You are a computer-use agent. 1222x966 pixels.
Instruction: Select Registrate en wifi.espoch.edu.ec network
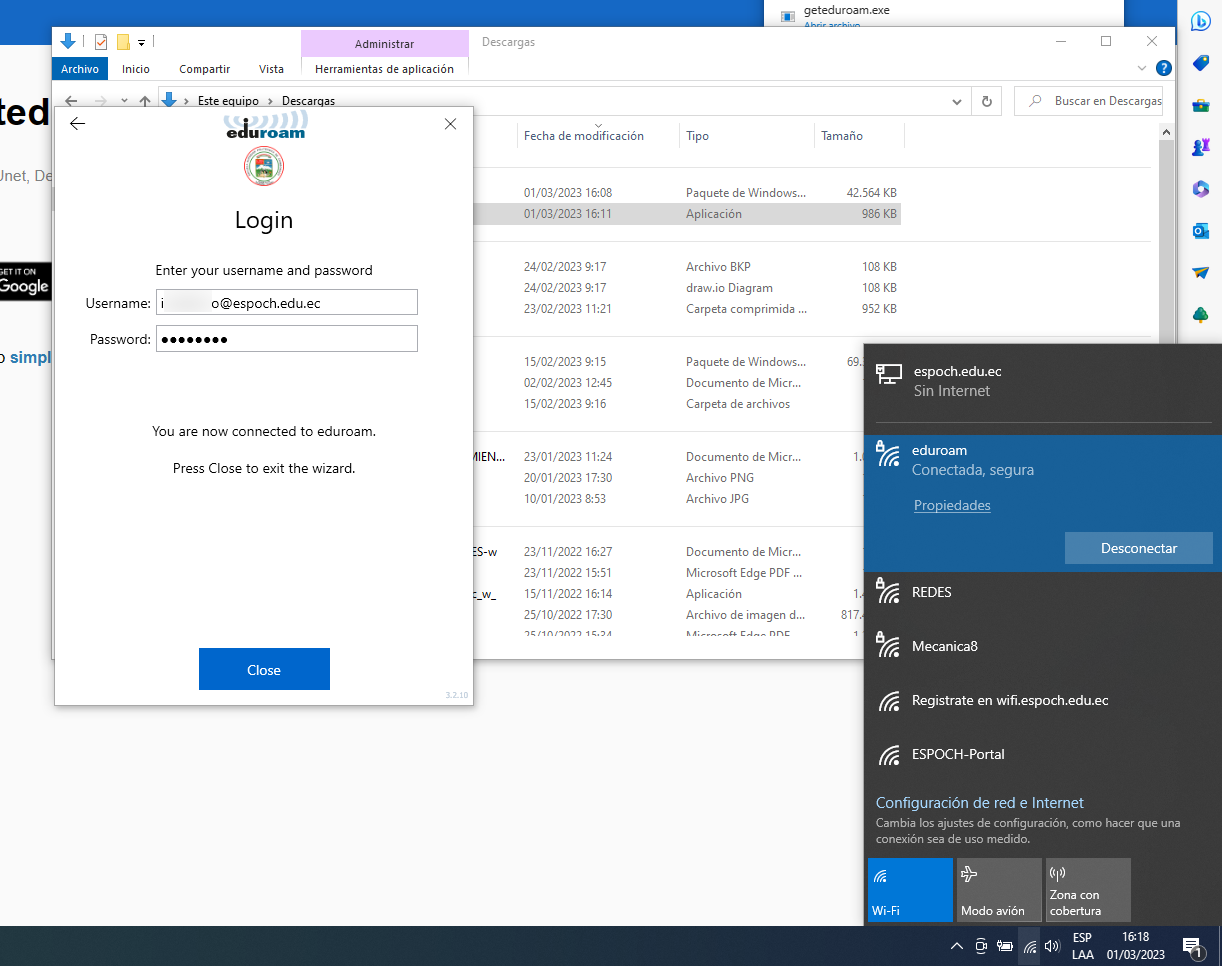click(x=1043, y=700)
